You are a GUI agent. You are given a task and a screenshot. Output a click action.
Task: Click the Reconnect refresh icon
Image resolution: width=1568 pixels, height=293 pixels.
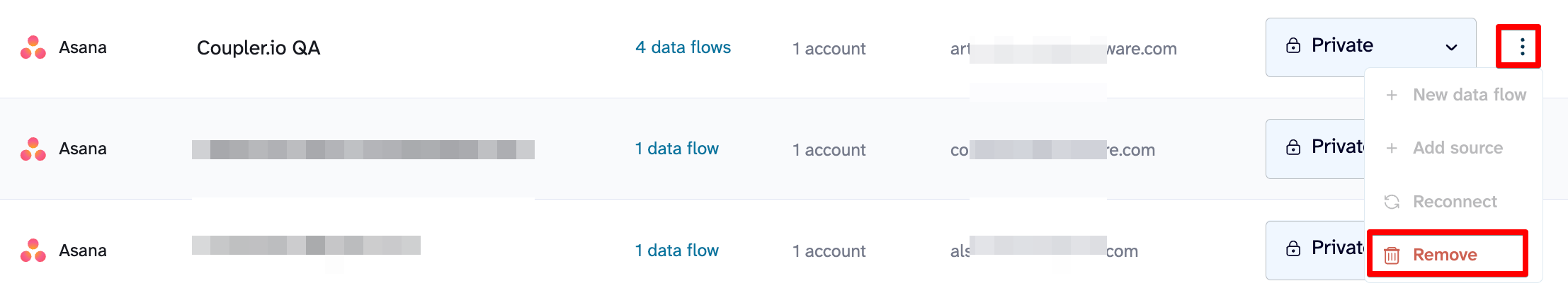(1392, 202)
